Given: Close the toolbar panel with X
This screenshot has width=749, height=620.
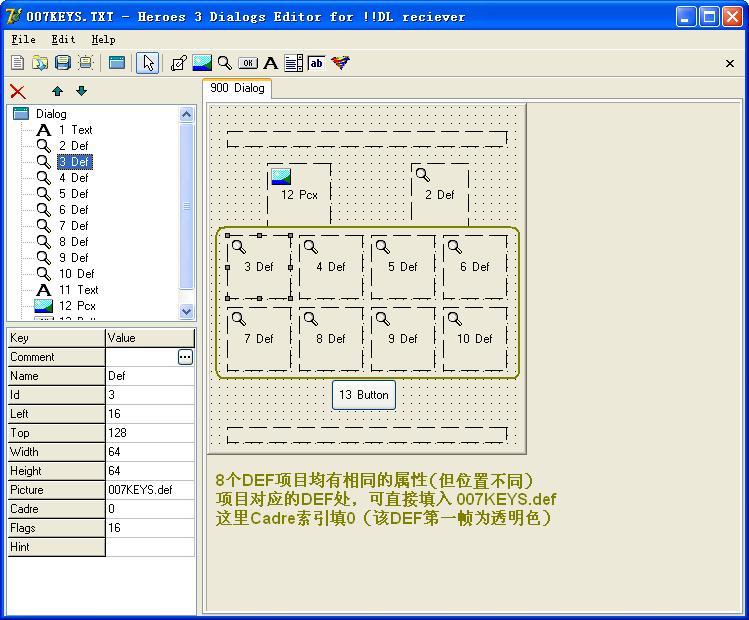Looking at the screenshot, I should click(729, 63).
